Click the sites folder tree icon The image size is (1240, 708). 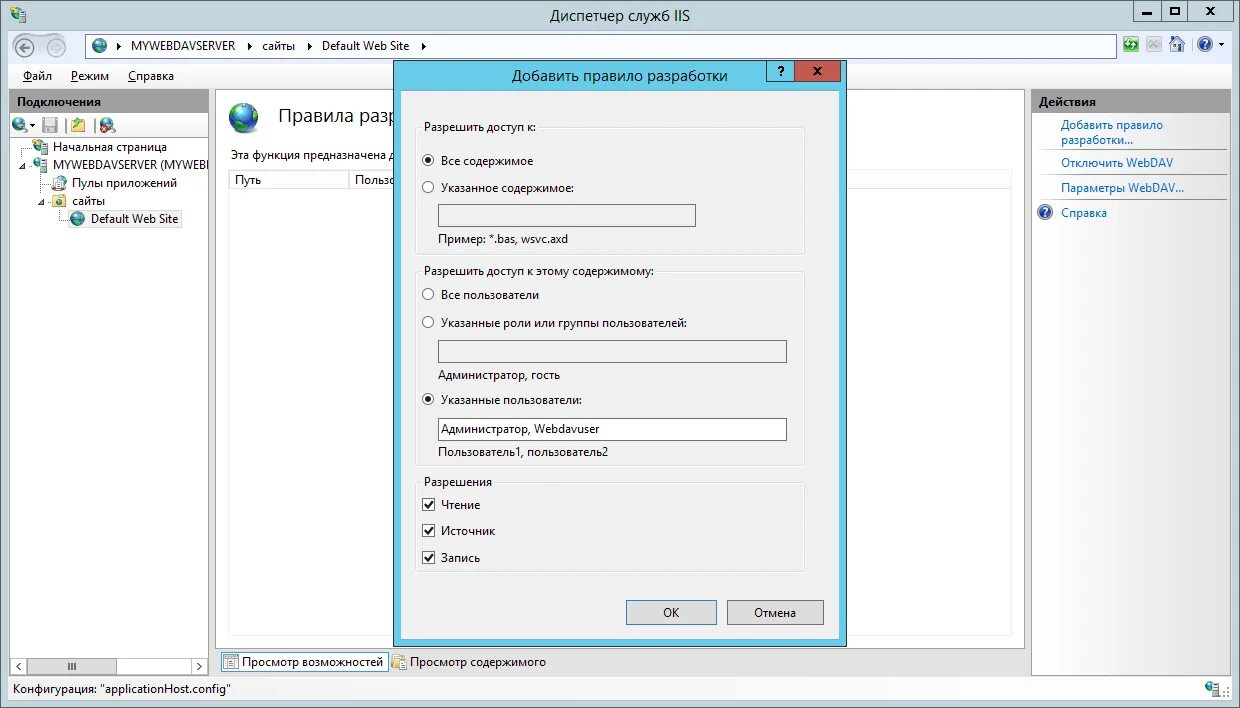point(59,201)
